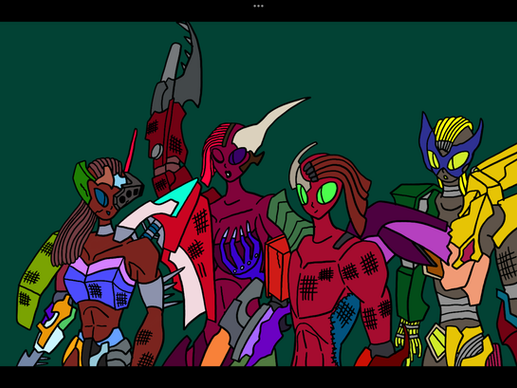
Task: Open the three-dot multitasking menu
Action: [x=258, y=6]
